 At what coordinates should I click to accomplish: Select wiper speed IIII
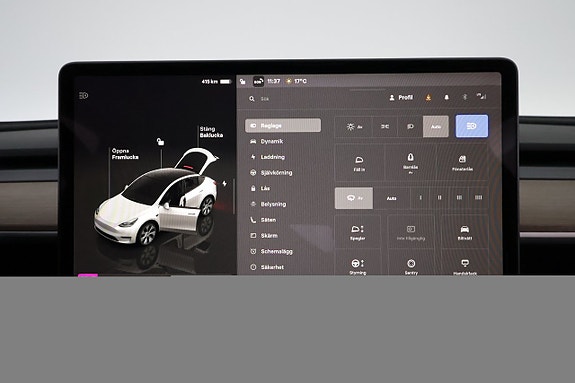click(478, 198)
